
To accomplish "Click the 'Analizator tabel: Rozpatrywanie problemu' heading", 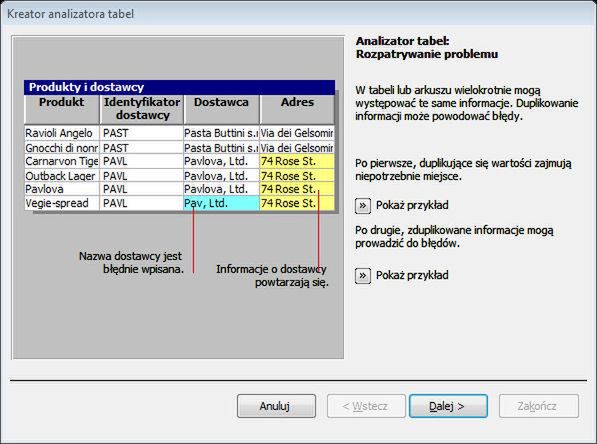I will point(427,48).
